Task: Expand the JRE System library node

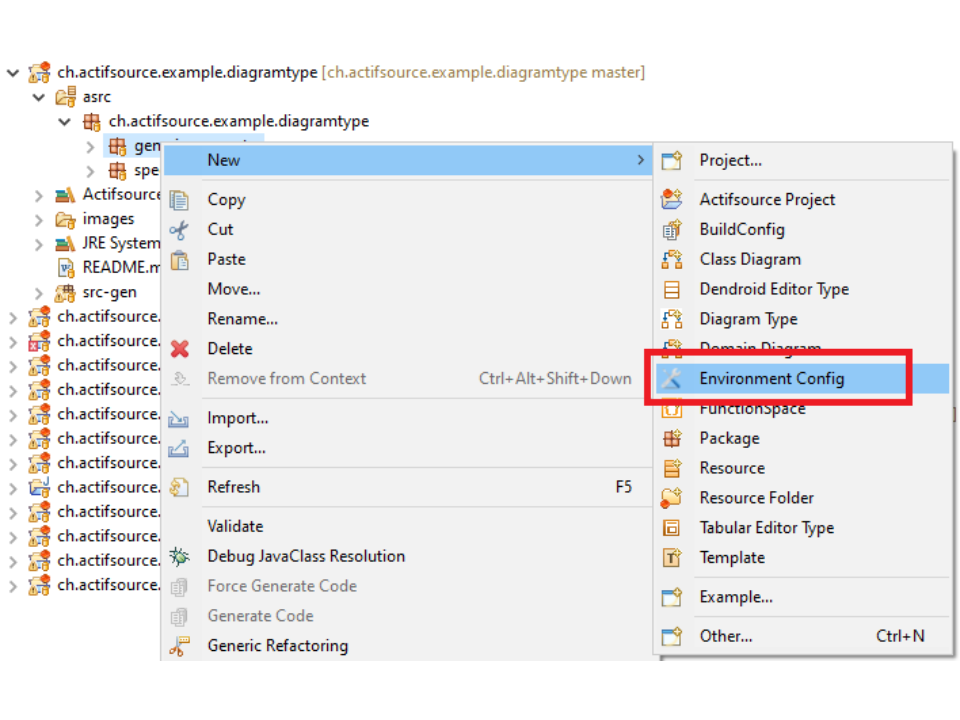Action: click(x=39, y=244)
